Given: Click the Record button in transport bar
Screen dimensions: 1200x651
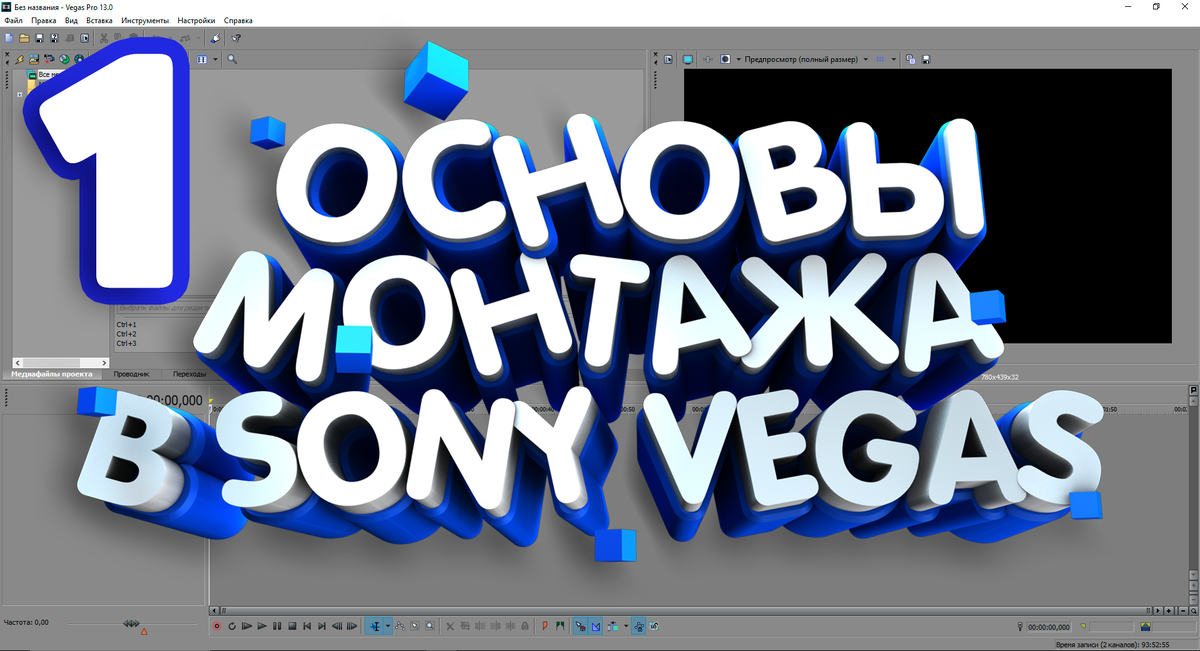Looking at the screenshot, I should tap(217, 626).
